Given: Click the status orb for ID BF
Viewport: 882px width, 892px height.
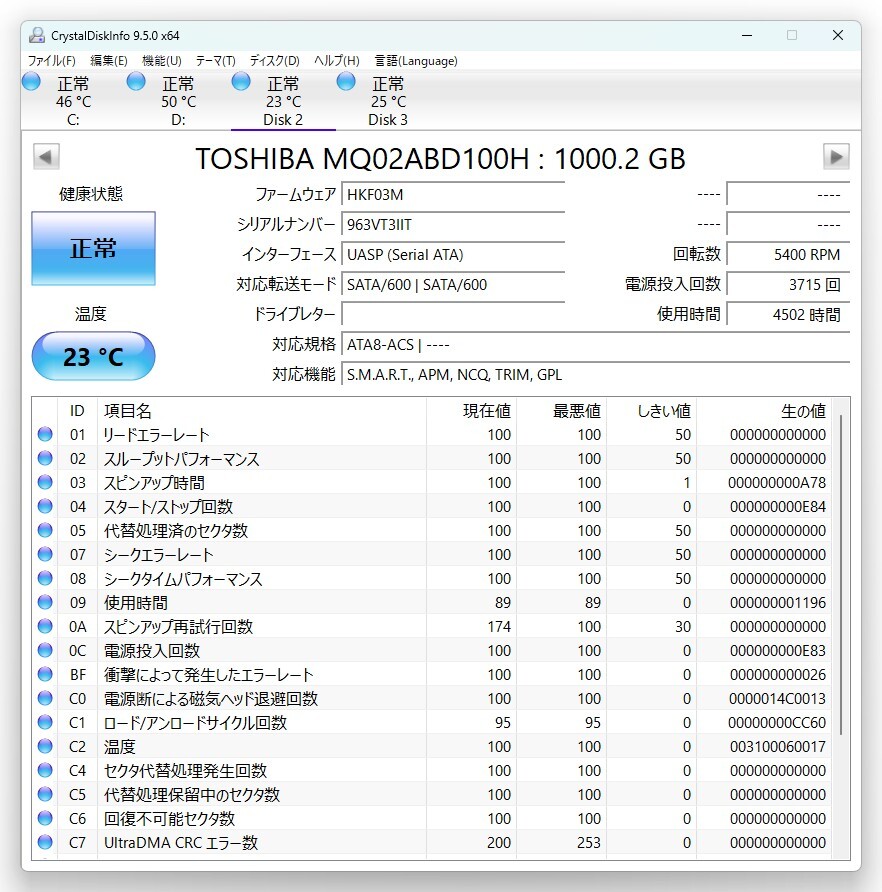Looking at the screenshot, I should (45, 674).
